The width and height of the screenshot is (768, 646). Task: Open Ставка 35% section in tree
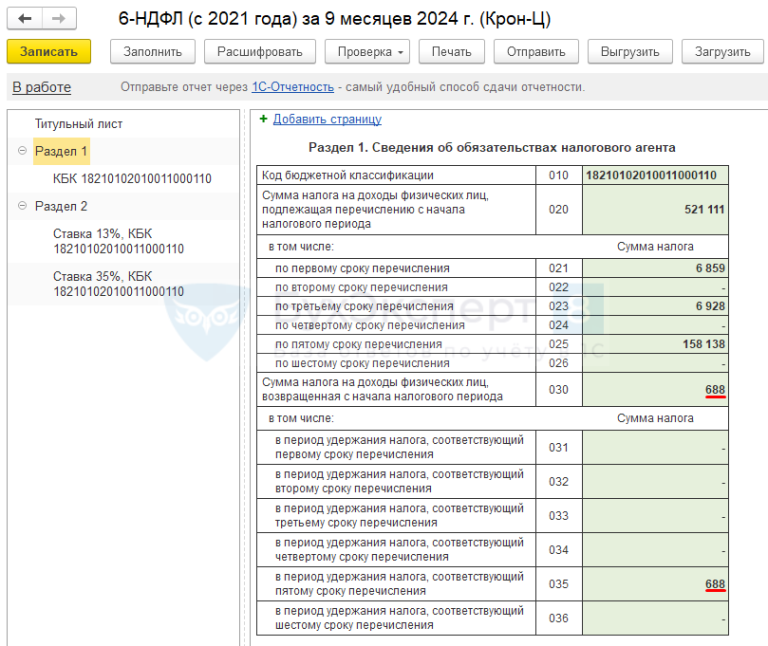117,283
